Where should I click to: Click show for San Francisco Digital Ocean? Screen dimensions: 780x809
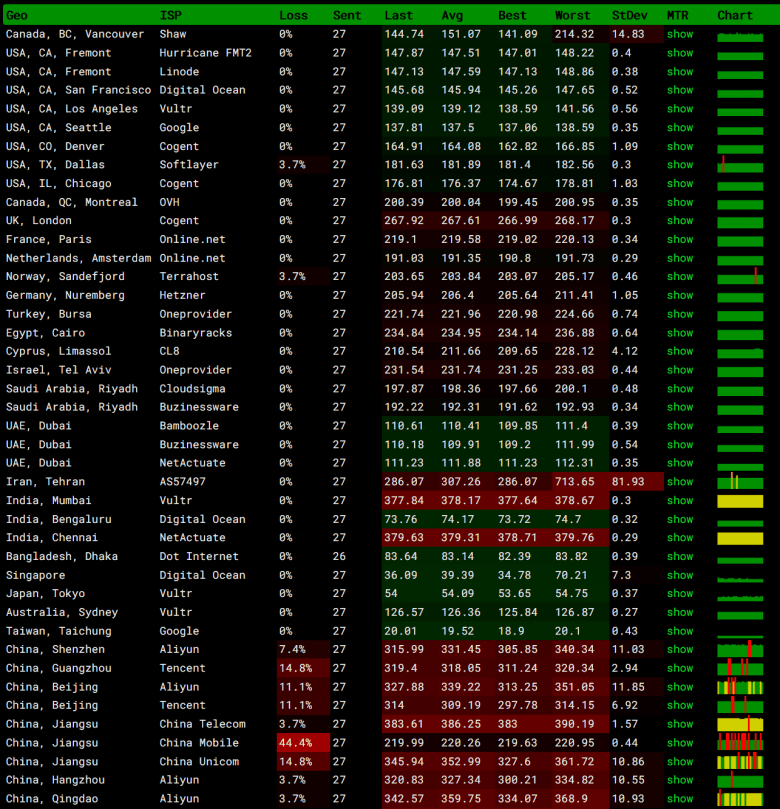(x=679, y=90)
